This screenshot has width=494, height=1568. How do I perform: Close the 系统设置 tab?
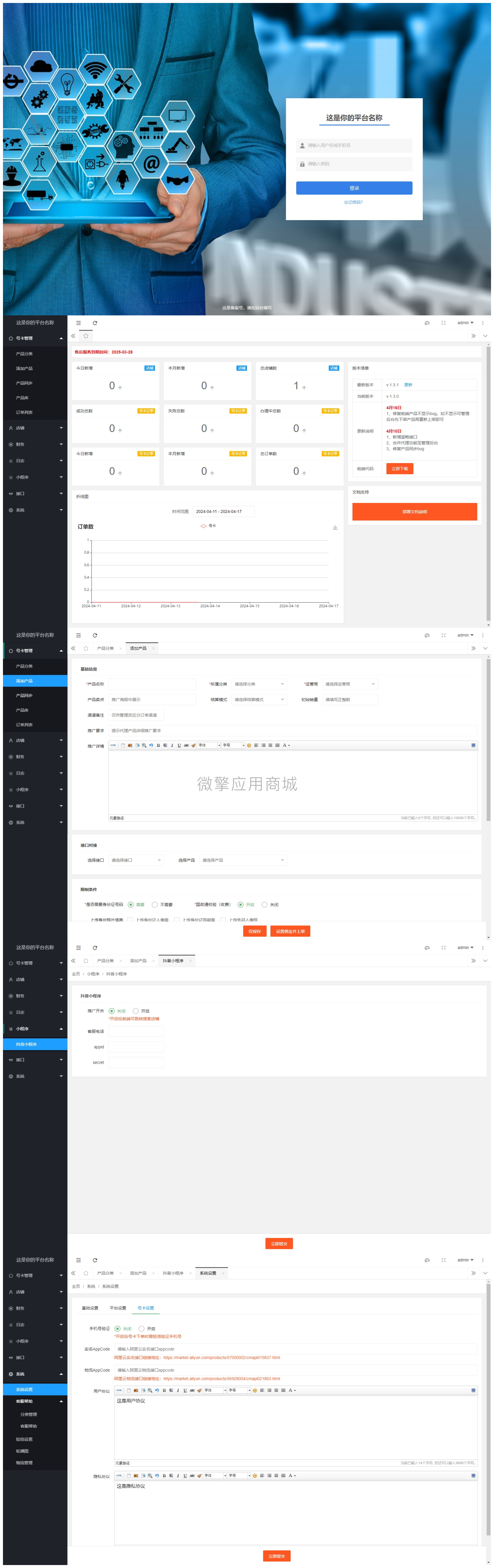point(223,1273)
